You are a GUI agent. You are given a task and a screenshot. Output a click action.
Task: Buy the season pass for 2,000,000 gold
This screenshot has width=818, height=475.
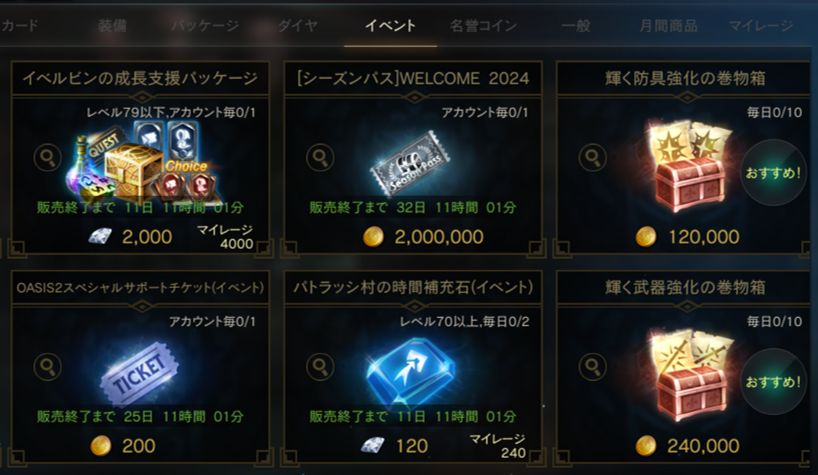[x=423, y=237]
